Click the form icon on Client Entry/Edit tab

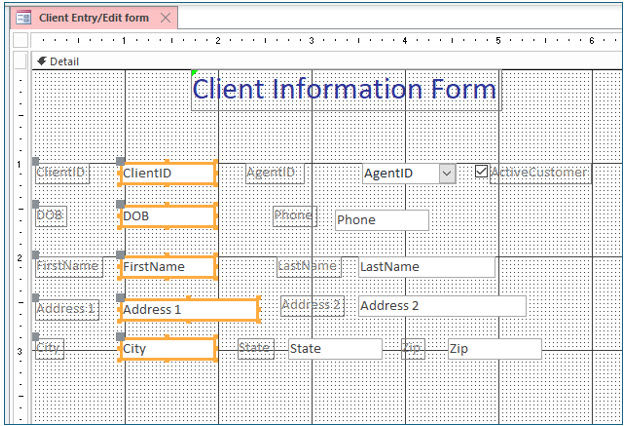click(23, 18)
